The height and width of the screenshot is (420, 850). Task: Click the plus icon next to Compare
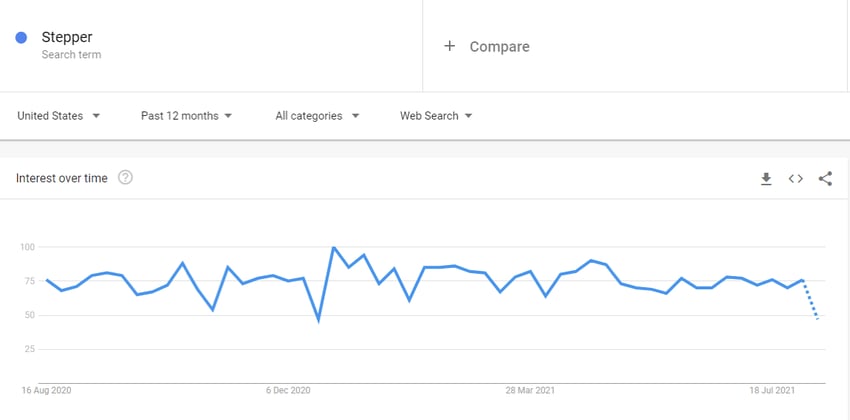(449, 46)
